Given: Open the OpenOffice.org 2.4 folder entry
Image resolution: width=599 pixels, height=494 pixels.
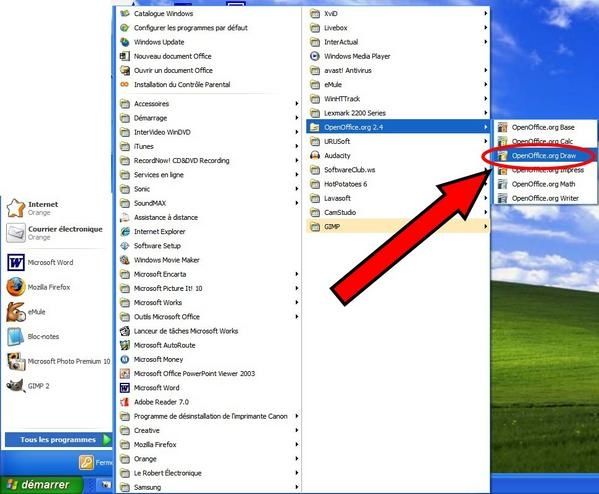Looking at the screenshot, I should tap(398, 127).
